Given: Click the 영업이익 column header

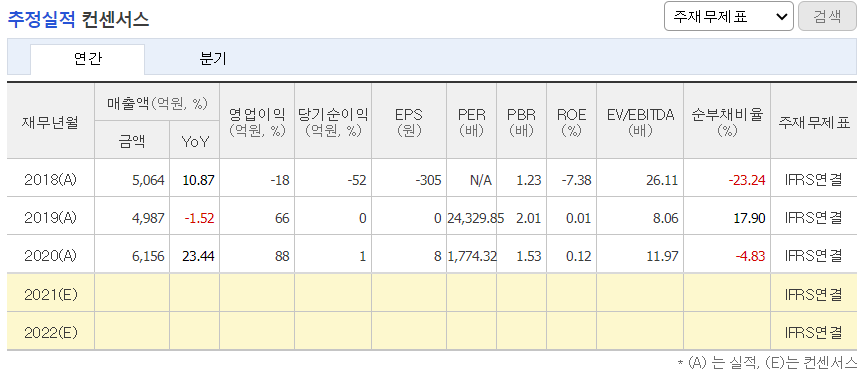Looking at the screenshot, I should click(x=257, y=122).
